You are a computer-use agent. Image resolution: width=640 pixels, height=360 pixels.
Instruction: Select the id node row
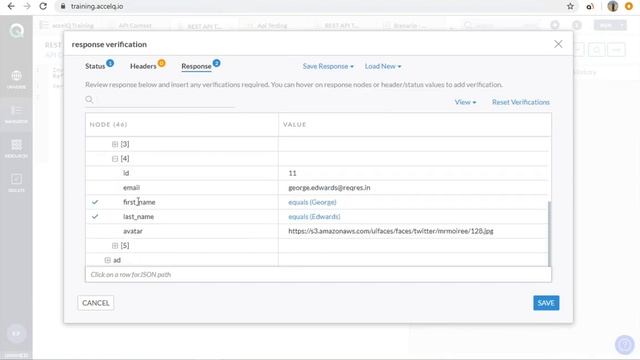pyautogui.click(x=317, y=173)
